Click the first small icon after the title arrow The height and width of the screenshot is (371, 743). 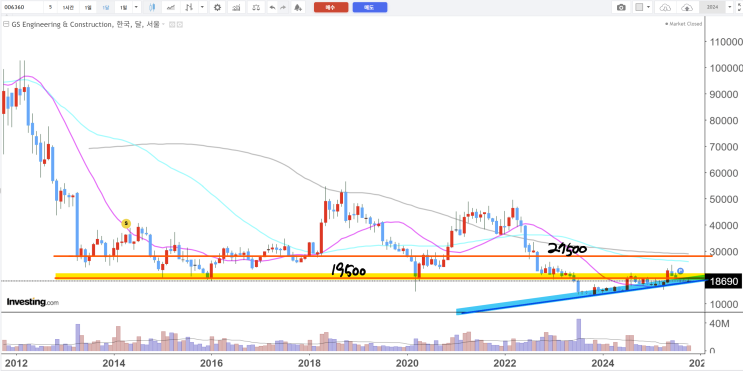[172, 24]
